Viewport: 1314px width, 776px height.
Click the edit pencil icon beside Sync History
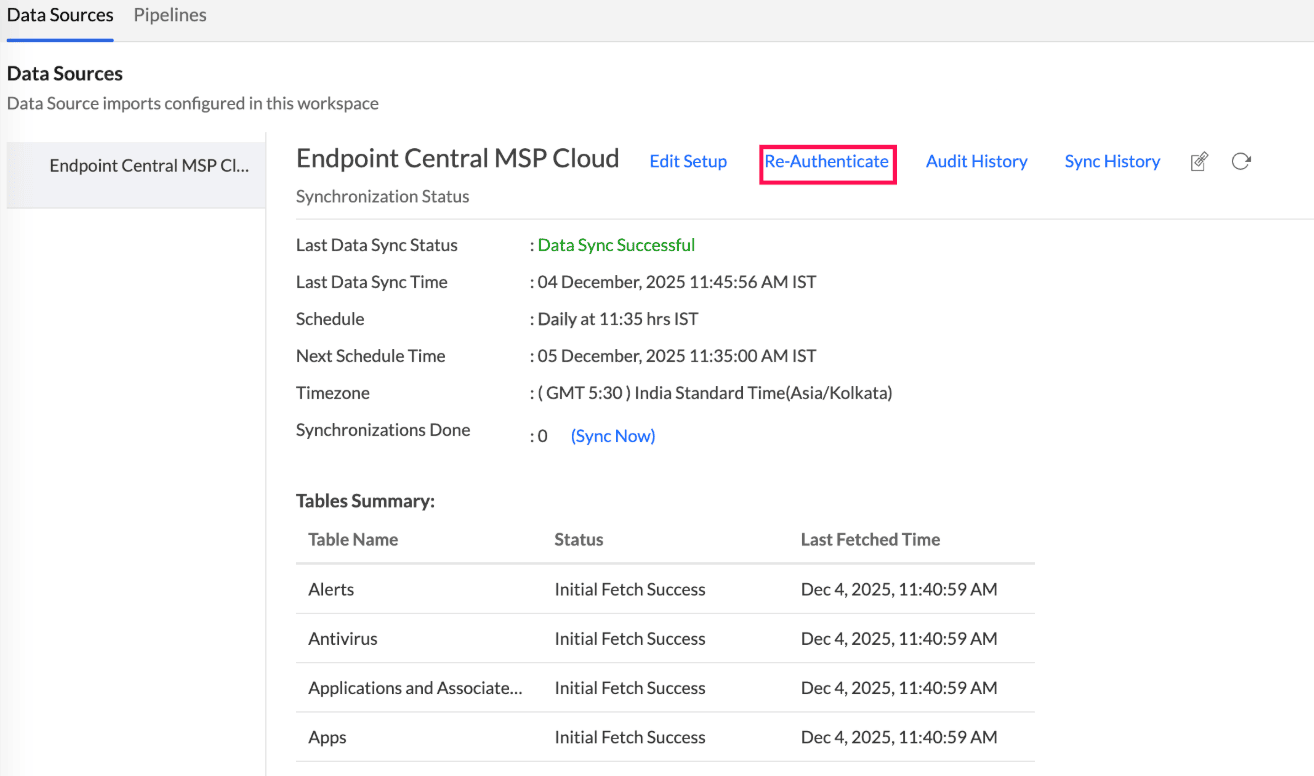tap(1199, 162)
